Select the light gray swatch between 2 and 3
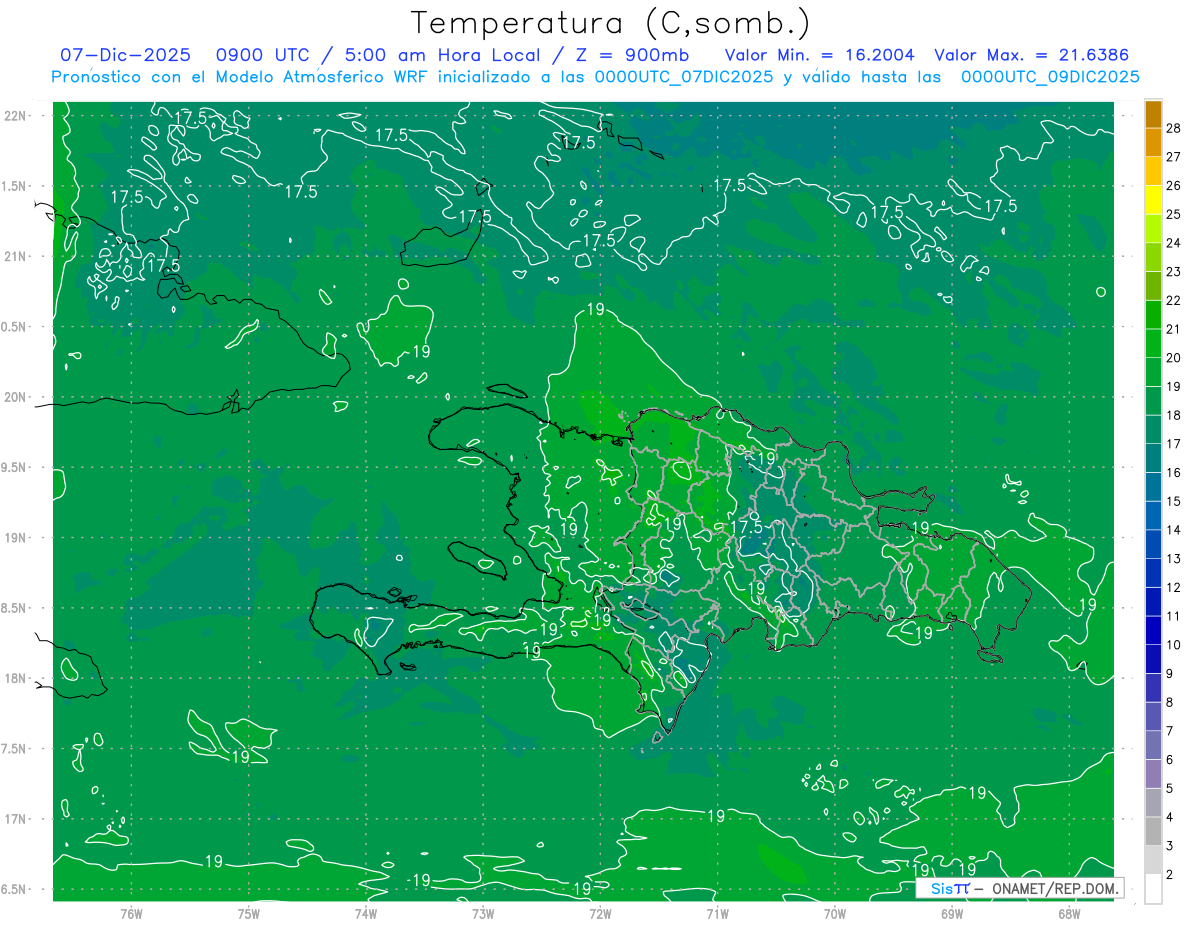1200x927 pixels. 1153,860
